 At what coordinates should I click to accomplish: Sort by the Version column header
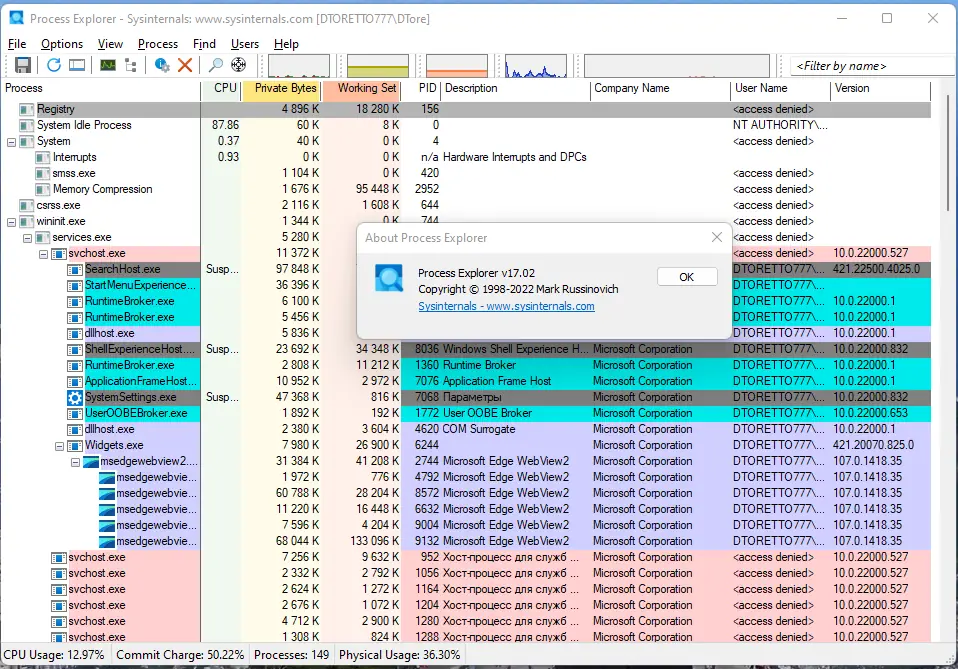[x=880, y=88]
